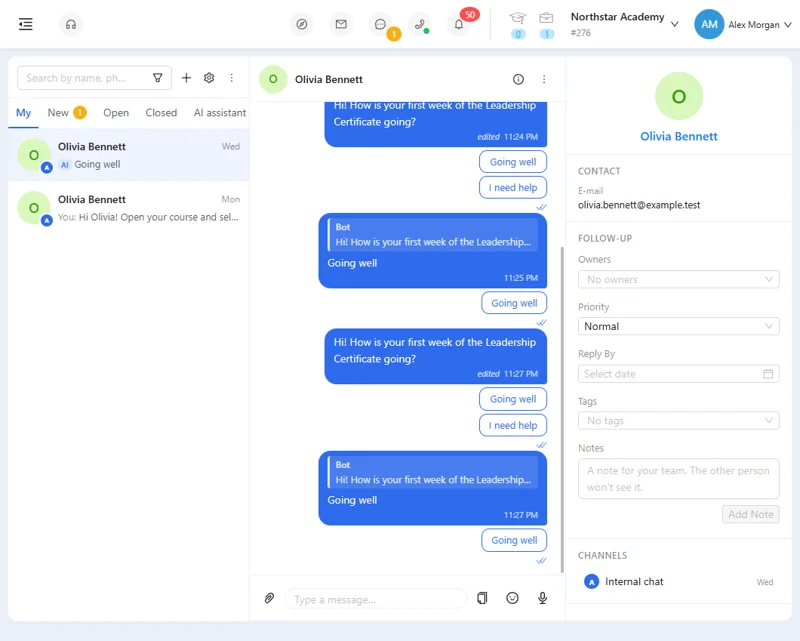Switch to the My tab
The height and width of the screenshot is (641, 800).
[23, 112]
